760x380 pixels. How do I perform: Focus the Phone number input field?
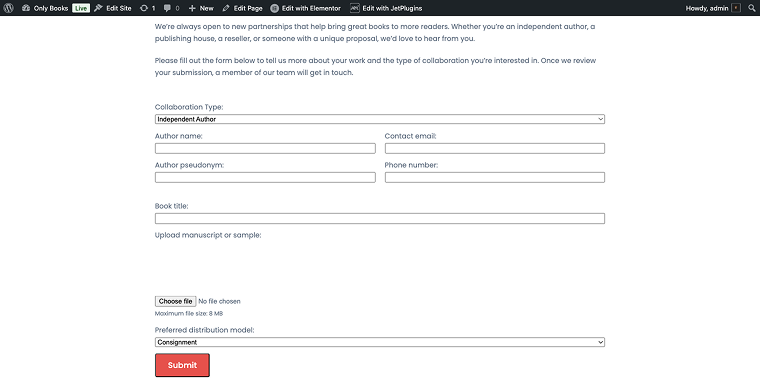pyautogui.click(x=494, y=177)
